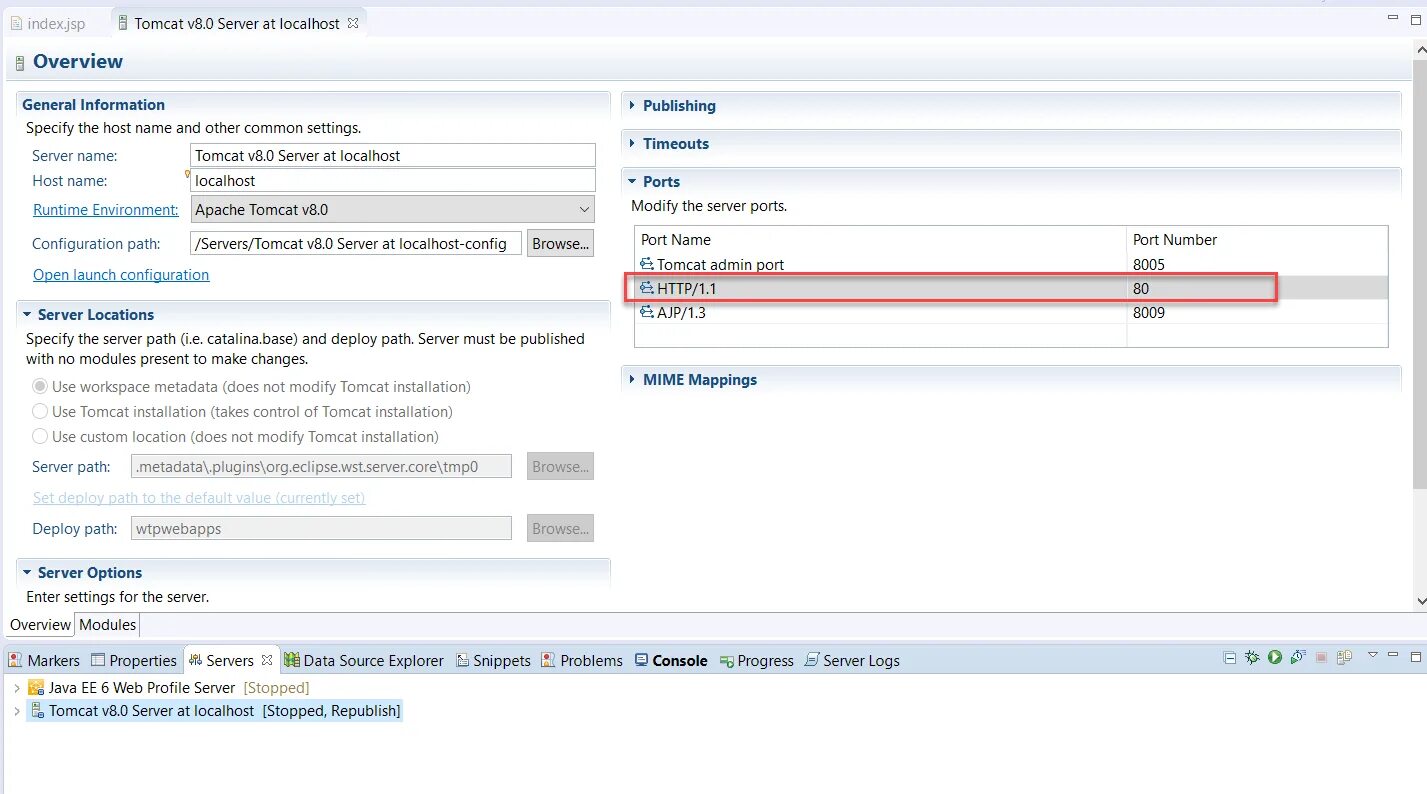Open the Properties view tab
Viewport: 1427px width, 794px height.
coord(134,661)
